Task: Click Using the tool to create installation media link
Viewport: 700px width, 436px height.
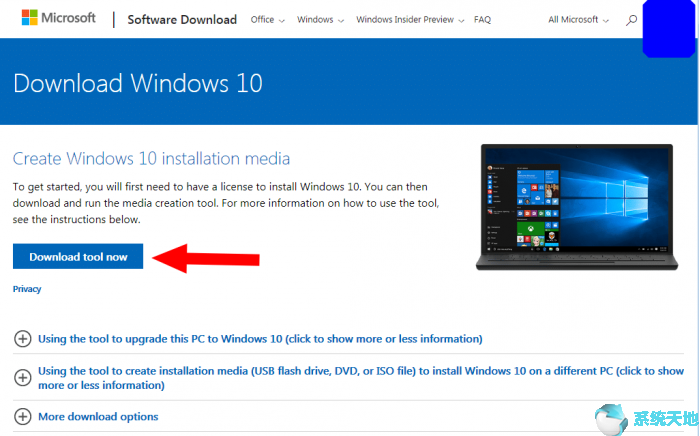Action: click(x=361, y=378)
